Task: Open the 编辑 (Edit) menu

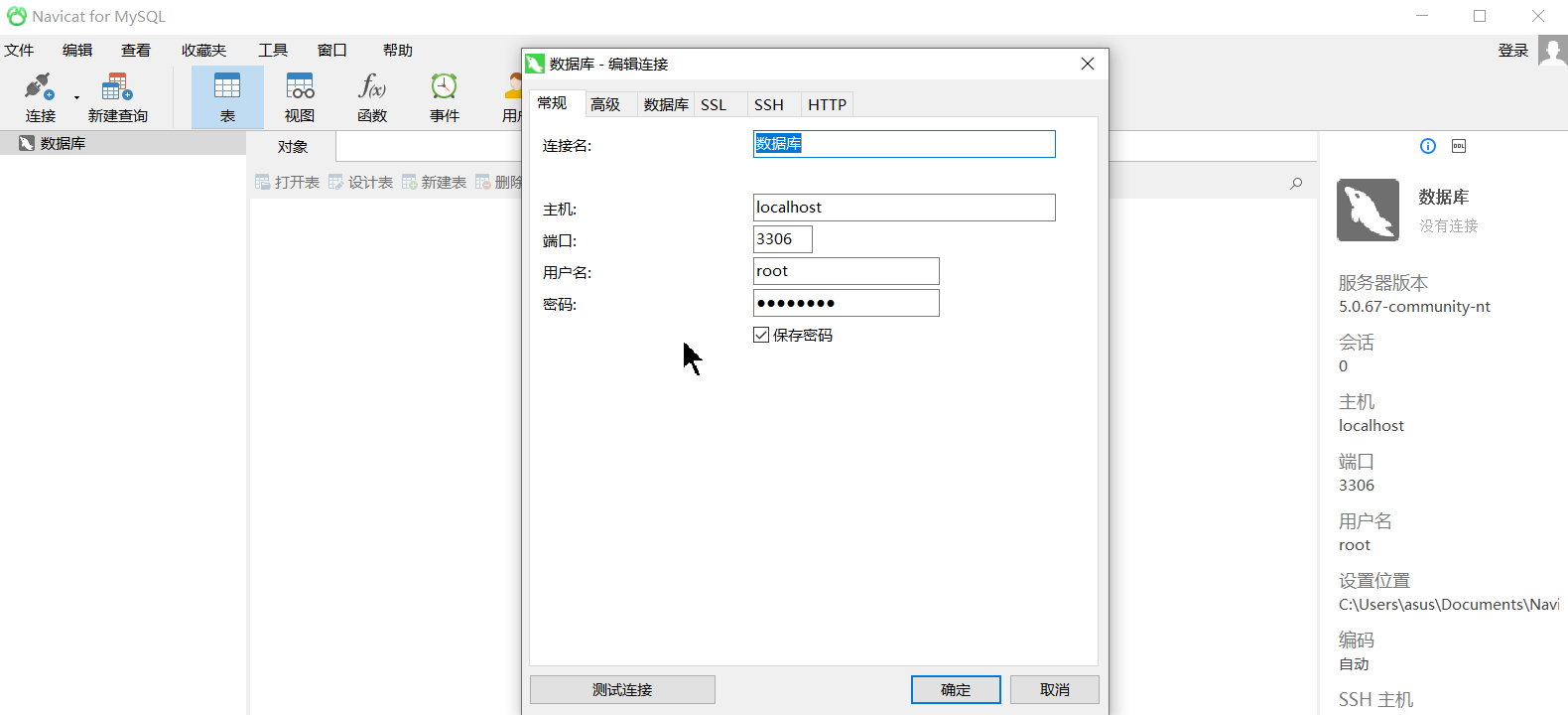Action: (x=77, y=50)
